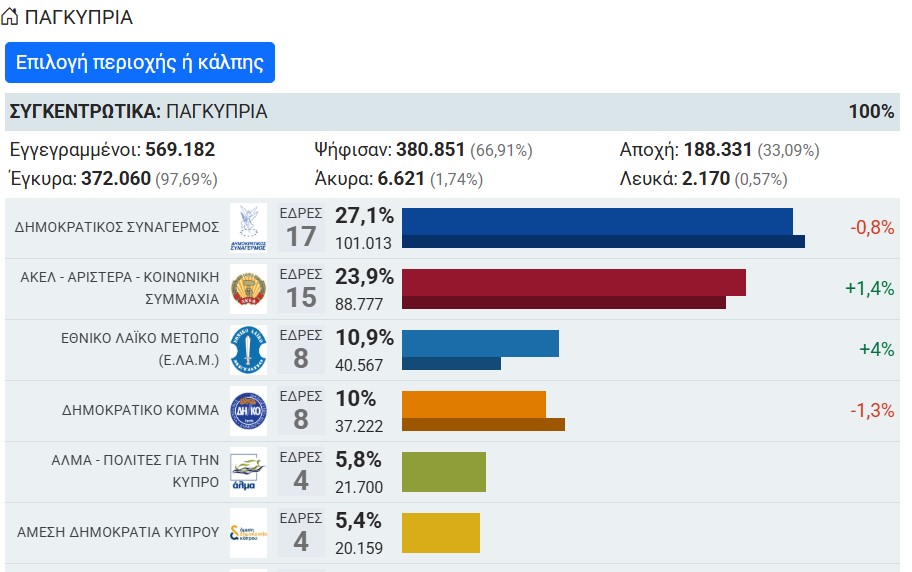Click the Άμεση Δημοκρατία Κύπρου logo

click(x=248, y=533)
